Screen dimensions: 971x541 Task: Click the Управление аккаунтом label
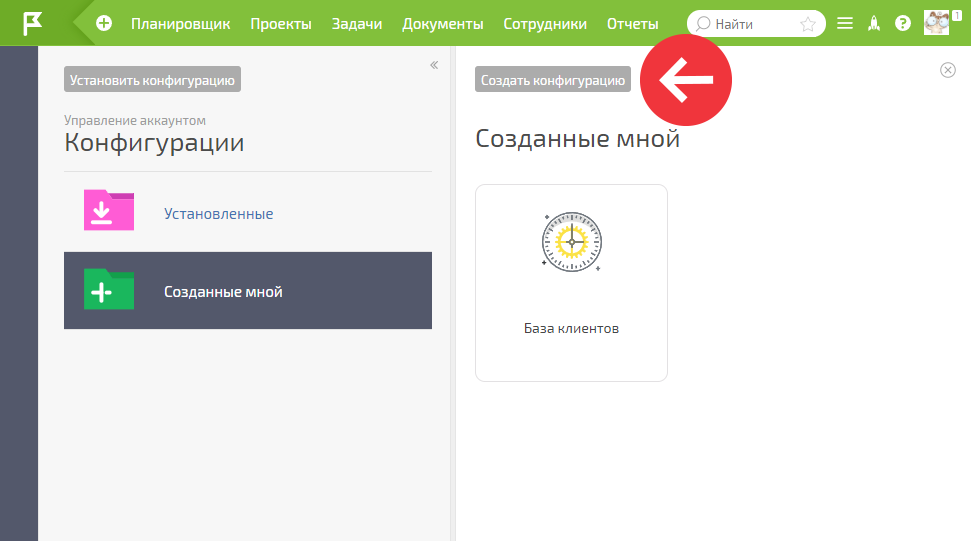(135, 120)
